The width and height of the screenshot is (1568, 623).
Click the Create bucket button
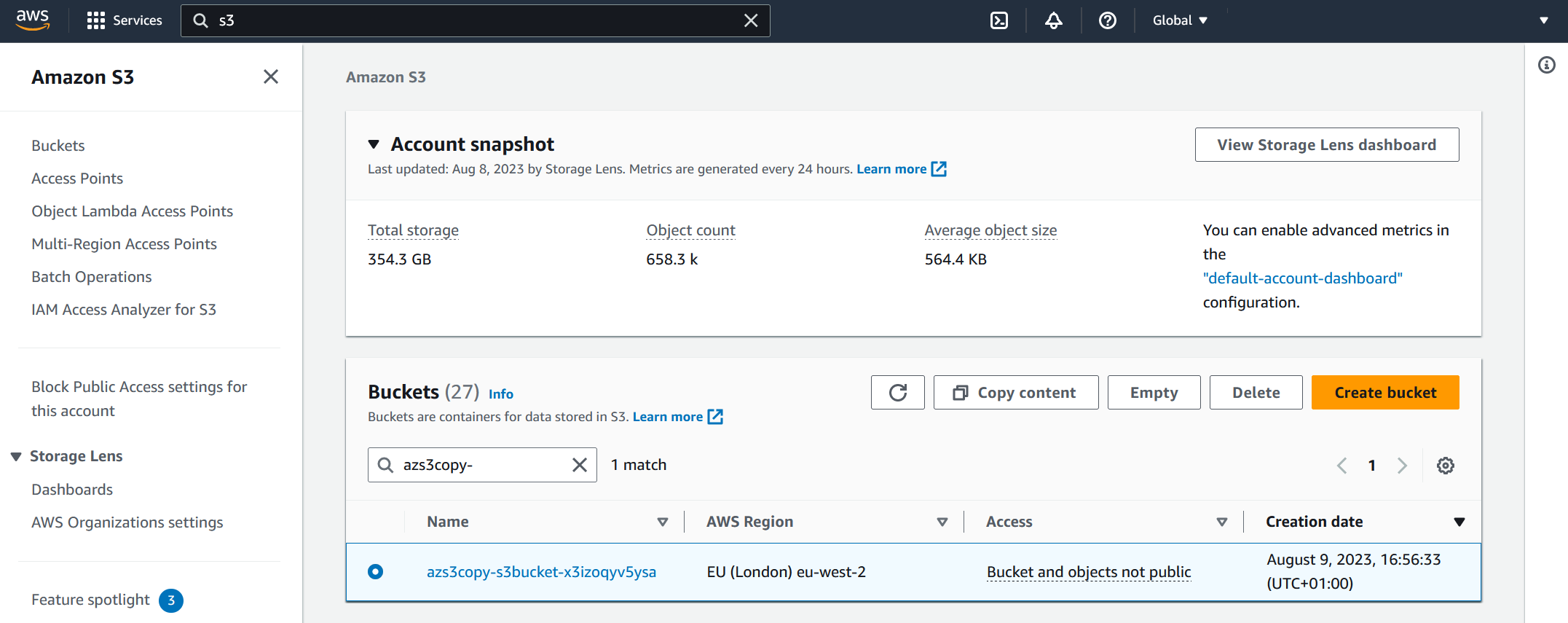(1385, 393)
